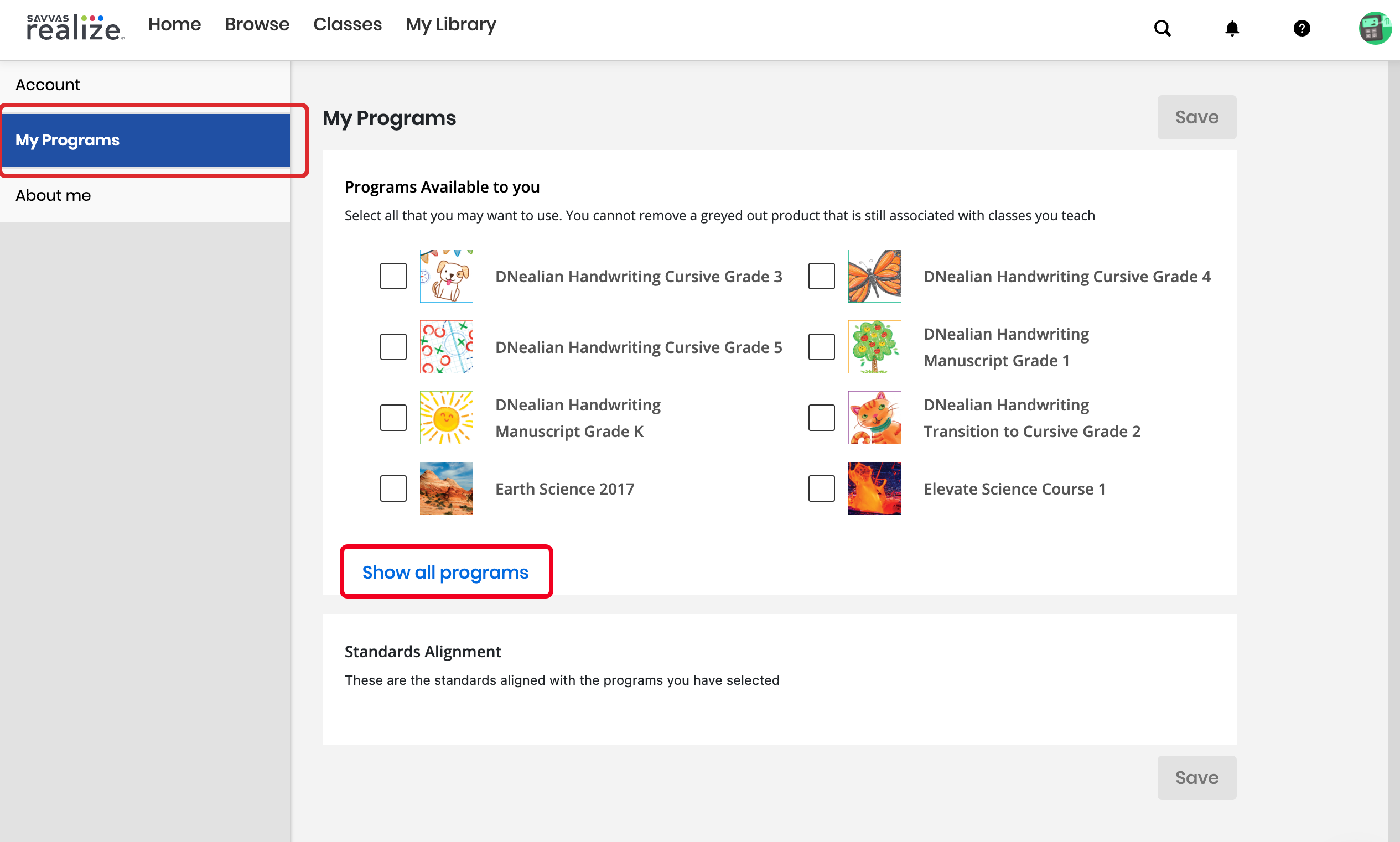This screenshot has height=842, width=1400.
Task: Open the Savvas Realize logo home
Action: pyautogui.click(x=75, y=27)
